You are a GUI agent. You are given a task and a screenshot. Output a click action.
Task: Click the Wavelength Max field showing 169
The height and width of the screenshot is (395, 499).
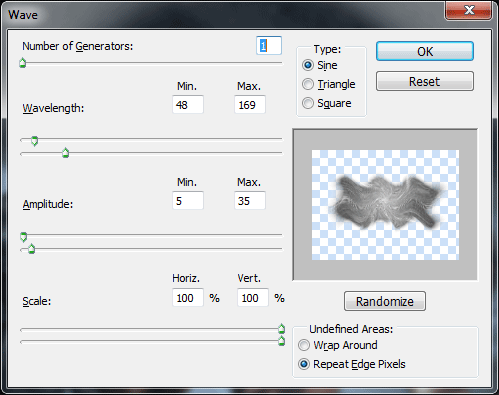[250, 105]
